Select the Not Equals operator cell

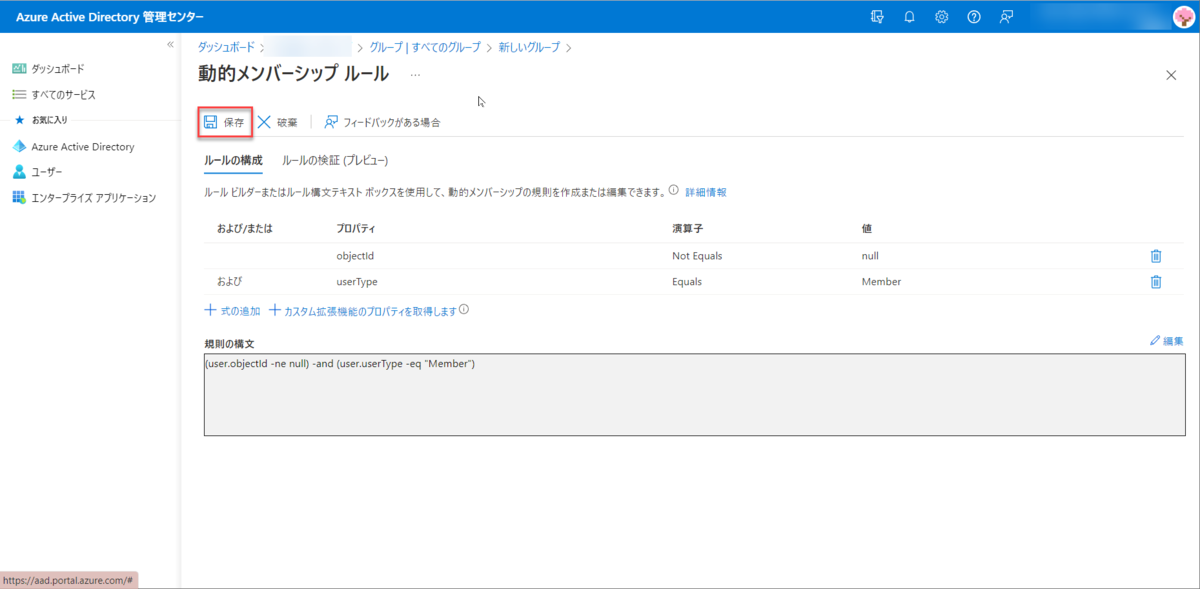pos(697,256)
